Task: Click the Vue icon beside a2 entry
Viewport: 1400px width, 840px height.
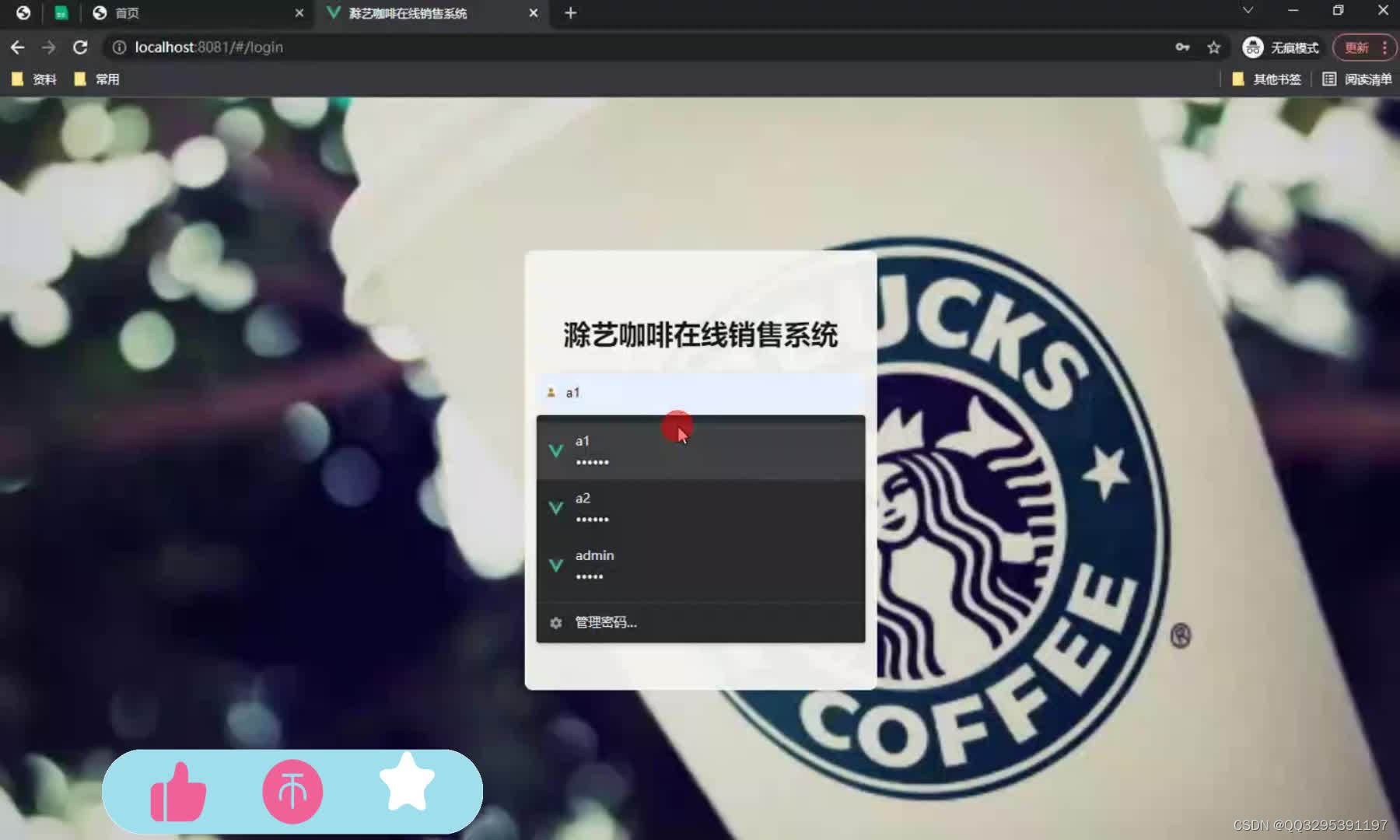Action: (555, 508)
